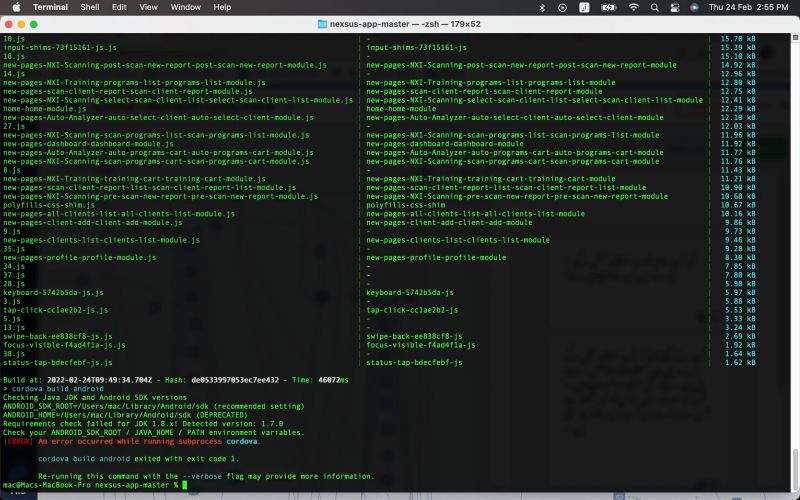Viewport: 800px width, 500px height.
Task: Open the Apple menu
Action: [x=16, y=7]
